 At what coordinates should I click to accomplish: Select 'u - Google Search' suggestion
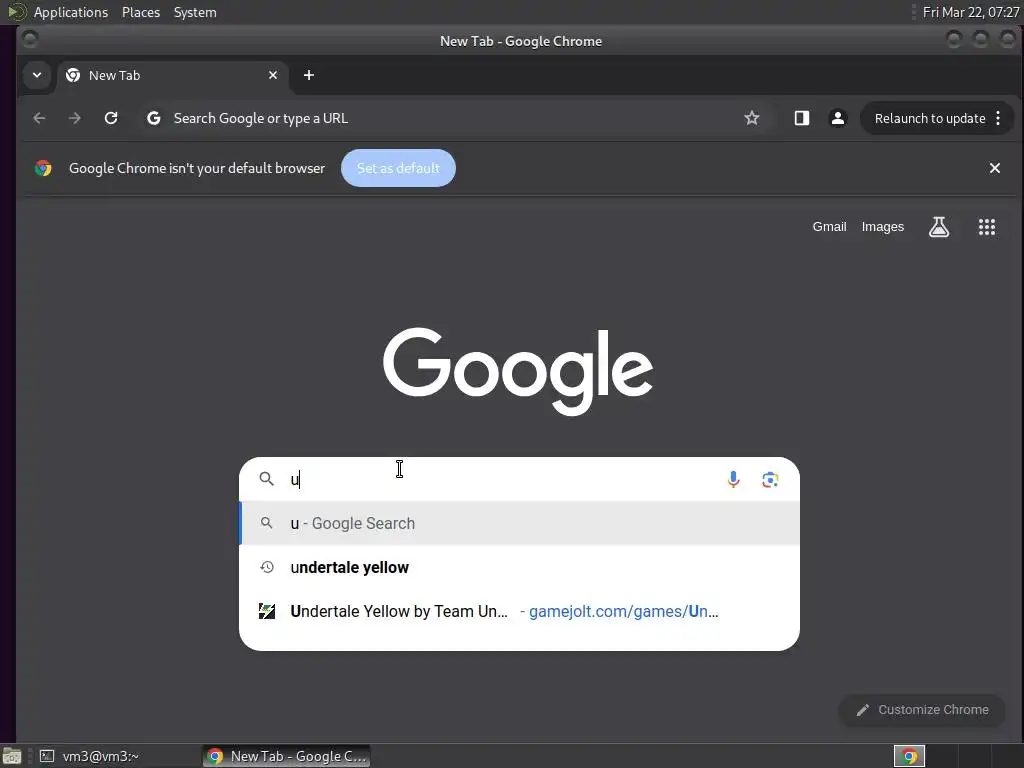[x=520, y=523]
